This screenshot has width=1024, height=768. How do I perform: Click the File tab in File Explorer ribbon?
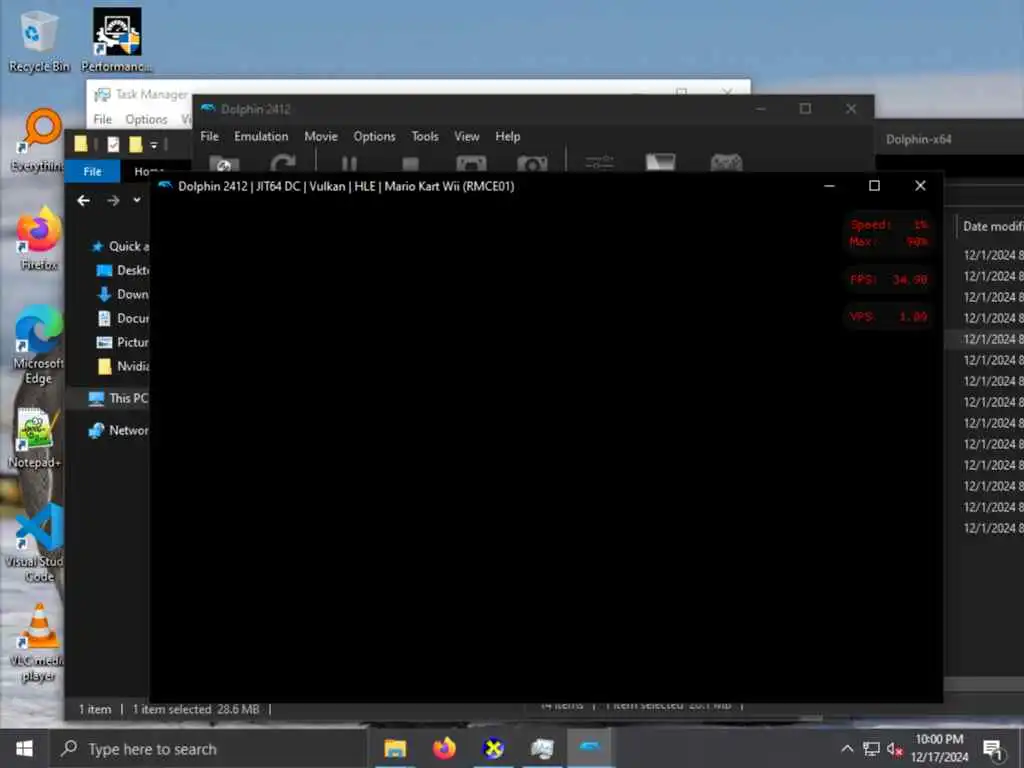(x=92, y=171)
